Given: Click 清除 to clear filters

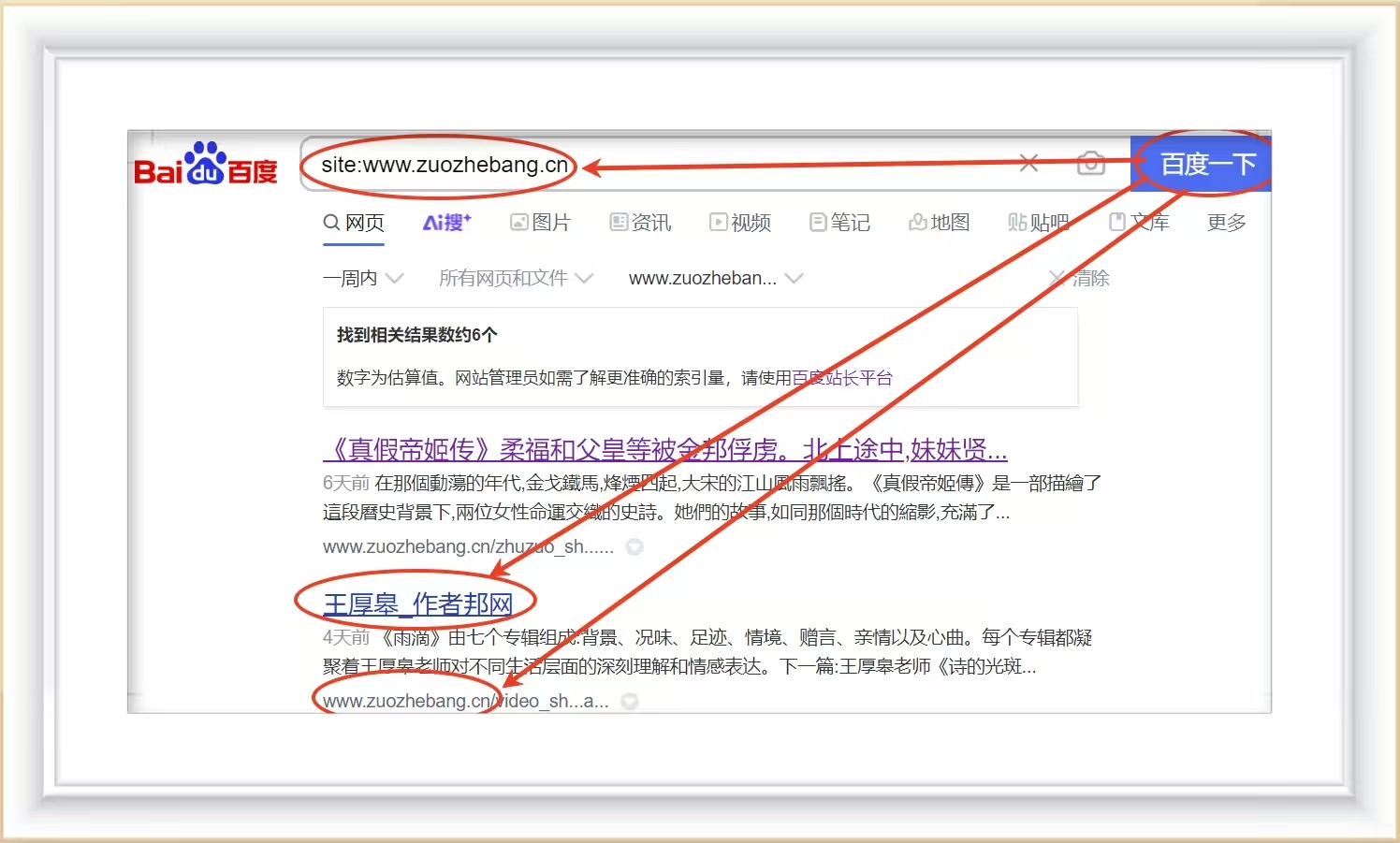Looking at the screenshot, I should tap(1080, 279).
